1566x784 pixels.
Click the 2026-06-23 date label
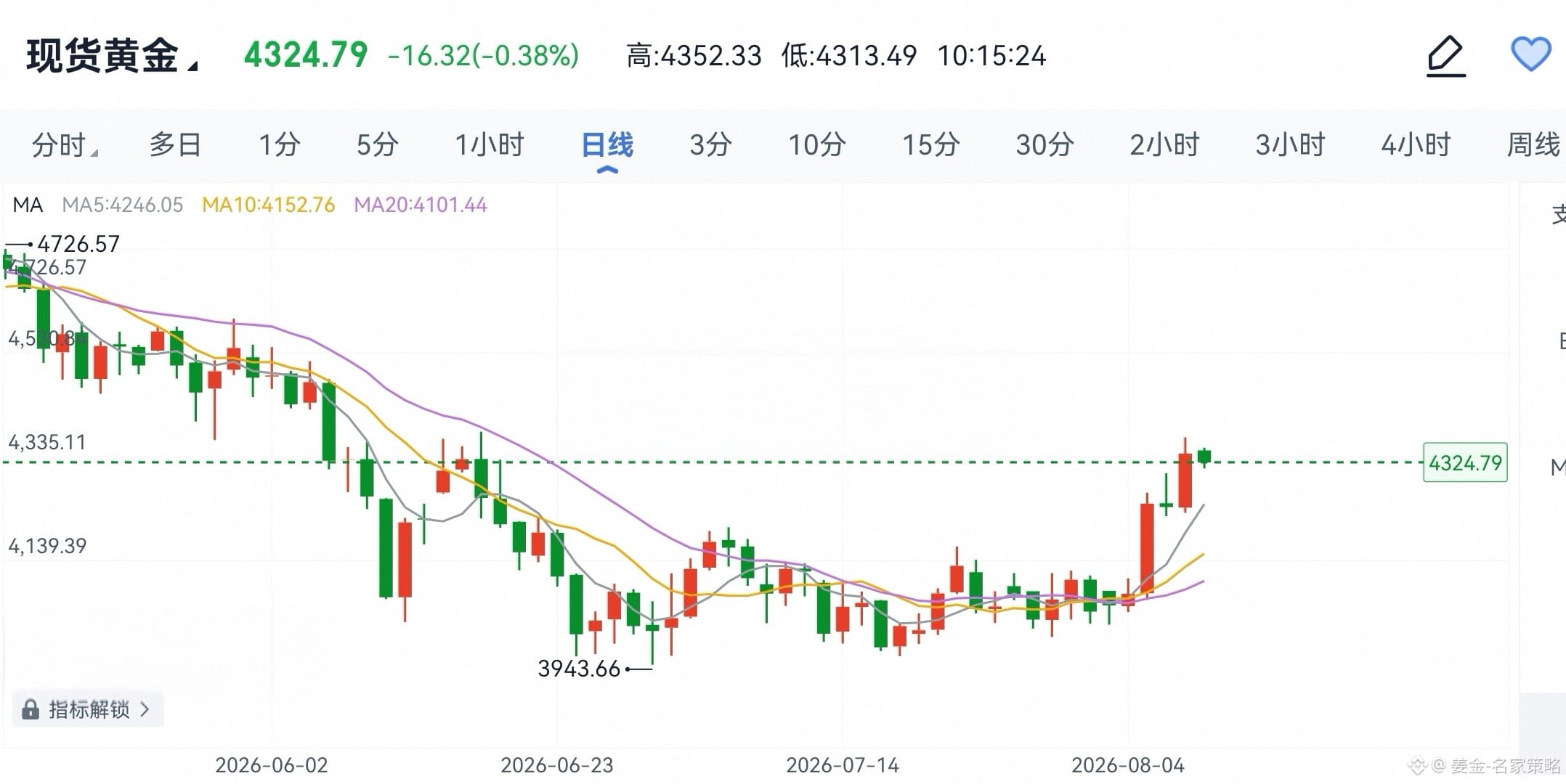557,765
